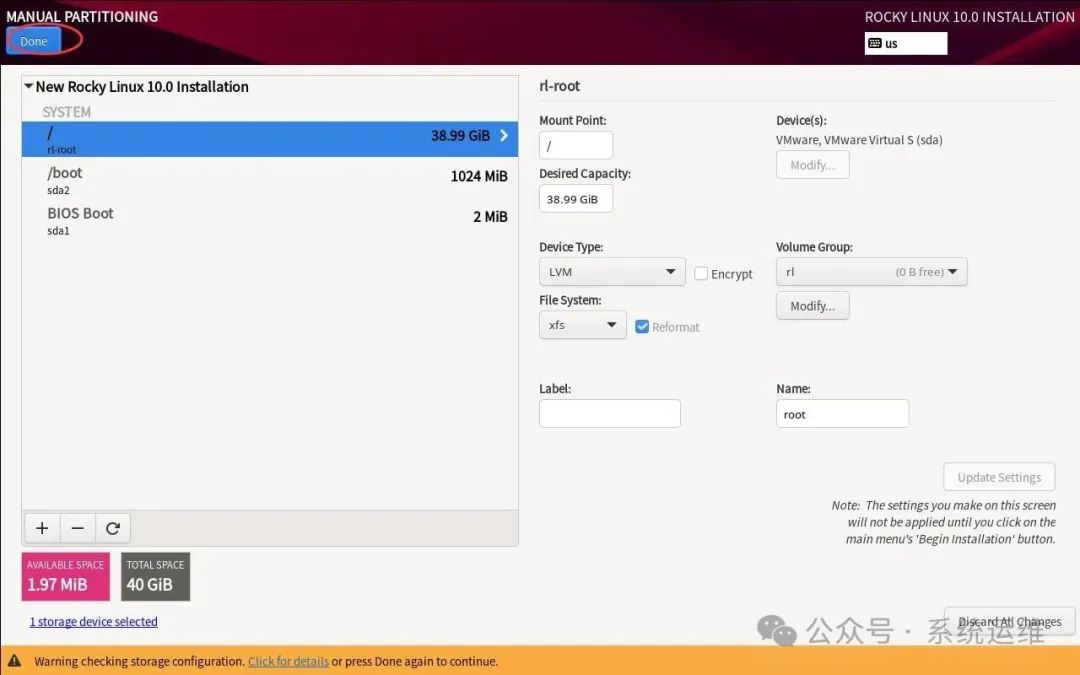Click the Desired Capacity input field

click(575, 199)
